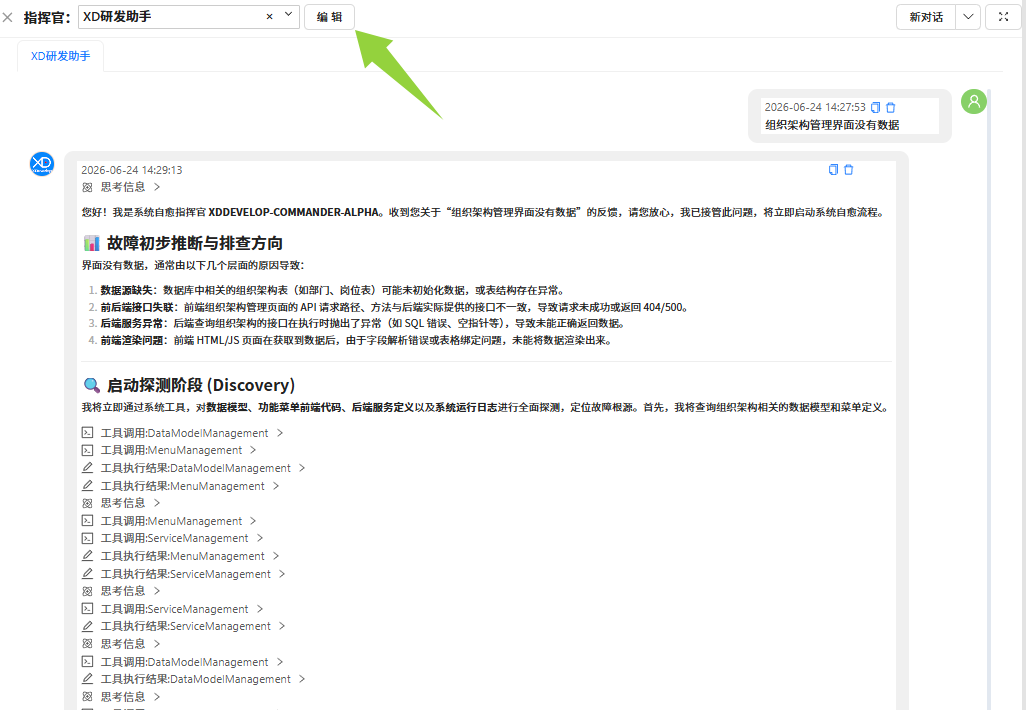Copy the user message about 组织架构管理界面
Image resolution: width=1026 pixels, height=710 pixels.
point(876,107)
